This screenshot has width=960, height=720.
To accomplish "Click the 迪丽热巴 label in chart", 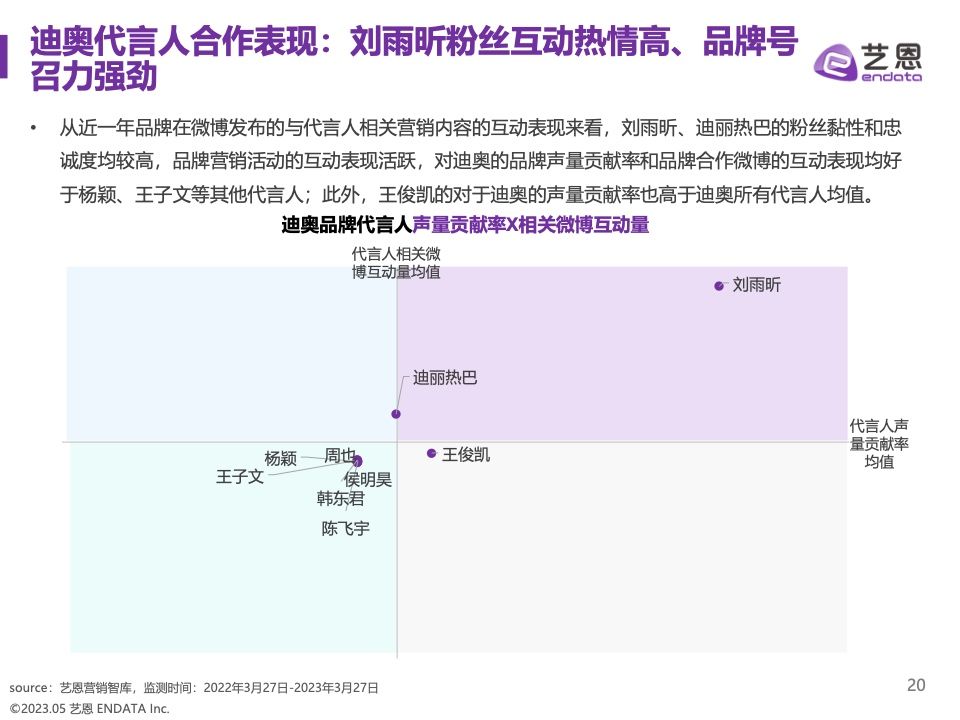I will tap(445, 378).
